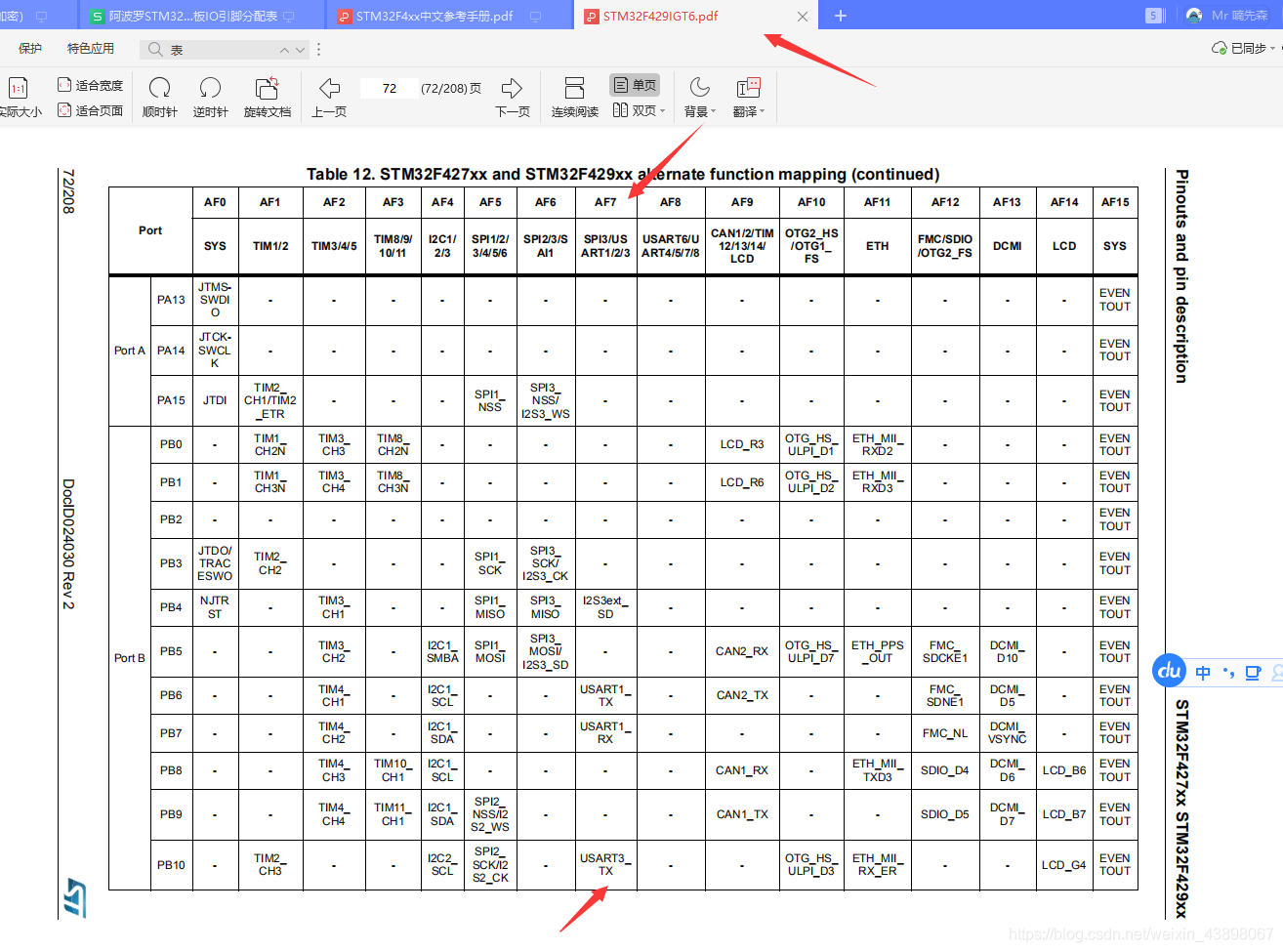Set view to actual size (1:1)
The image size is (1283, 952).
click(19, 98)
